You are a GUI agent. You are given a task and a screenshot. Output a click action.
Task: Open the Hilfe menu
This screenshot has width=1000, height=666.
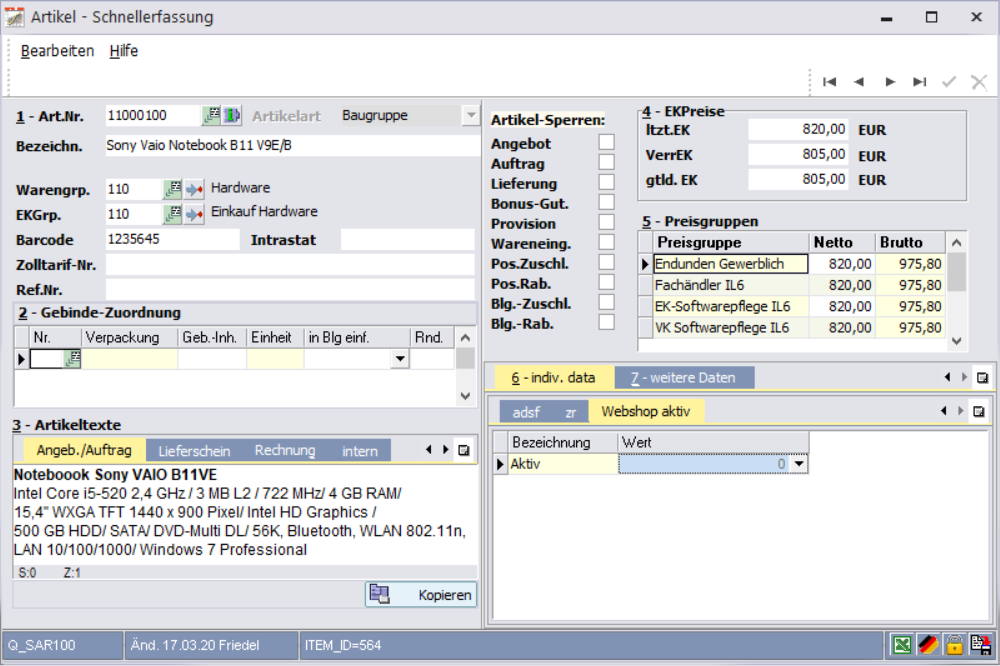click(x=124, y=51)
